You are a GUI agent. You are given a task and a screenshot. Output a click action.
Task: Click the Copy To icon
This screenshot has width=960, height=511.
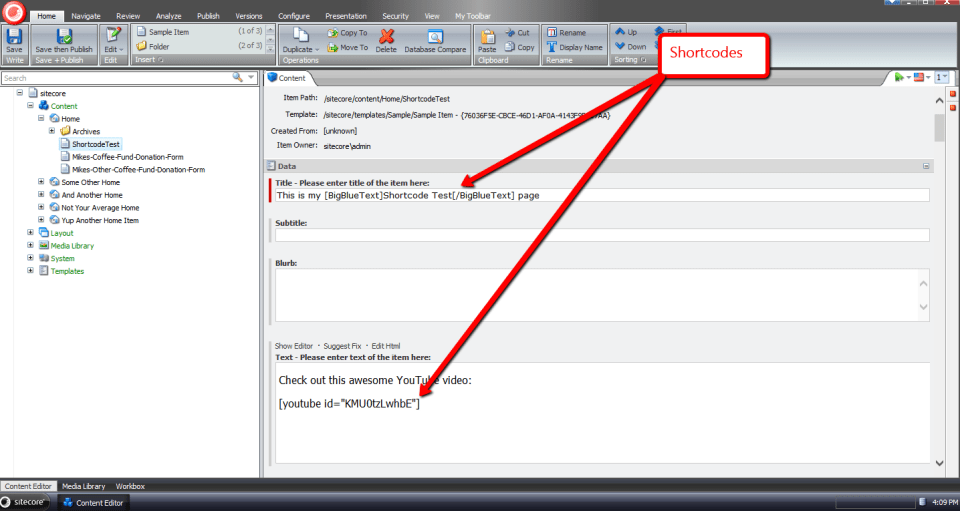coord(348,32)
